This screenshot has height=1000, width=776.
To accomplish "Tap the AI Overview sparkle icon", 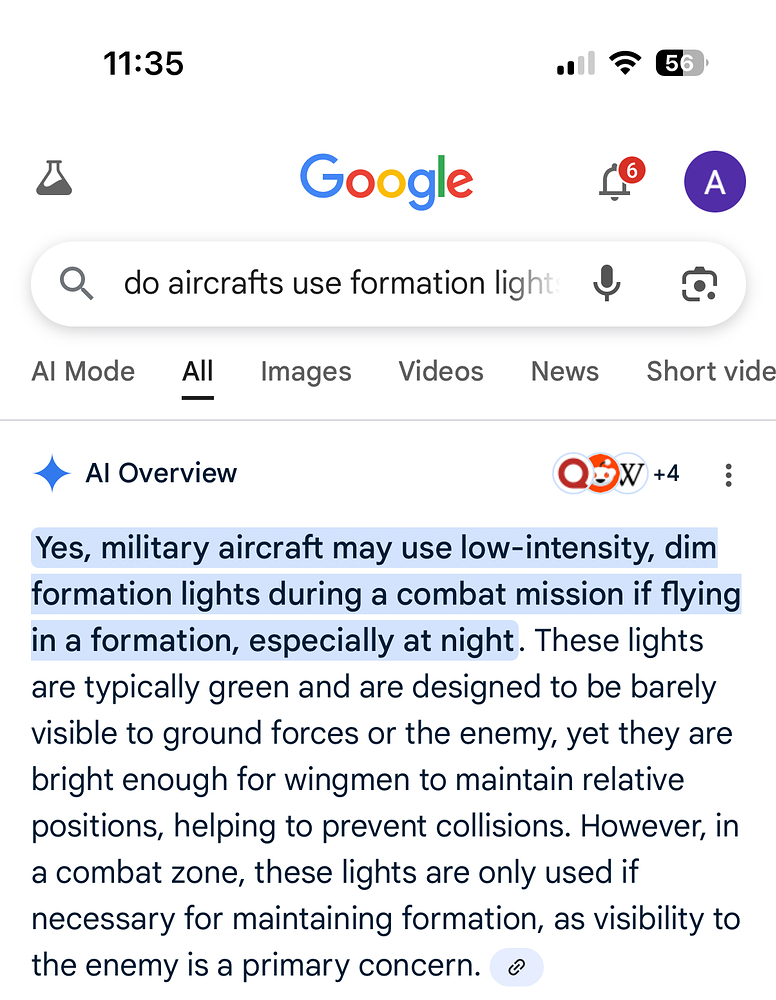I will coord(51,473).
